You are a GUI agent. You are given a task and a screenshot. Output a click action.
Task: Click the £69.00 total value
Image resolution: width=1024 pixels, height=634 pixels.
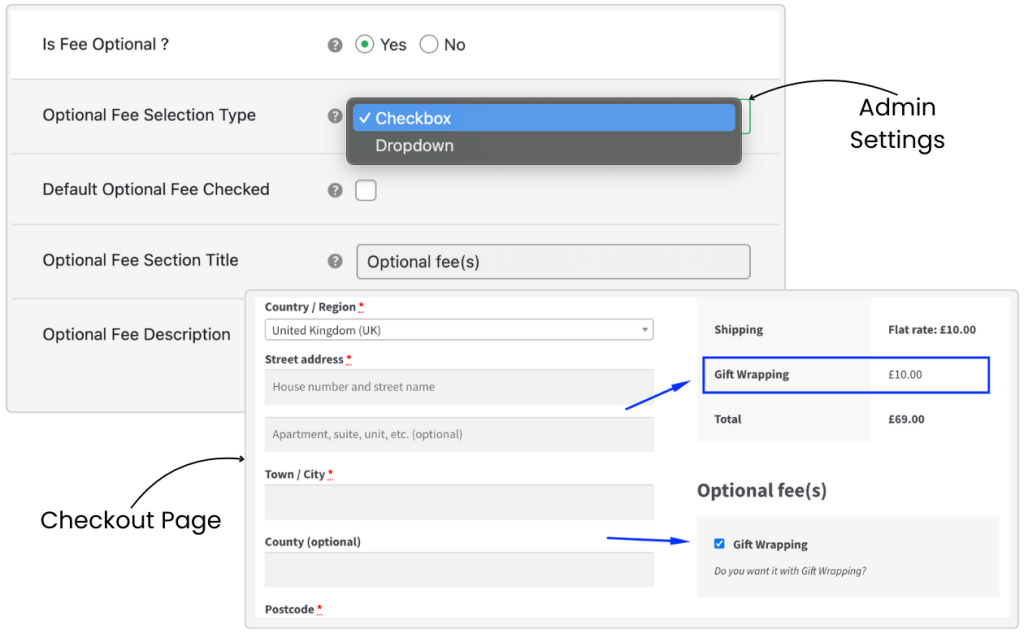[906, 419]
